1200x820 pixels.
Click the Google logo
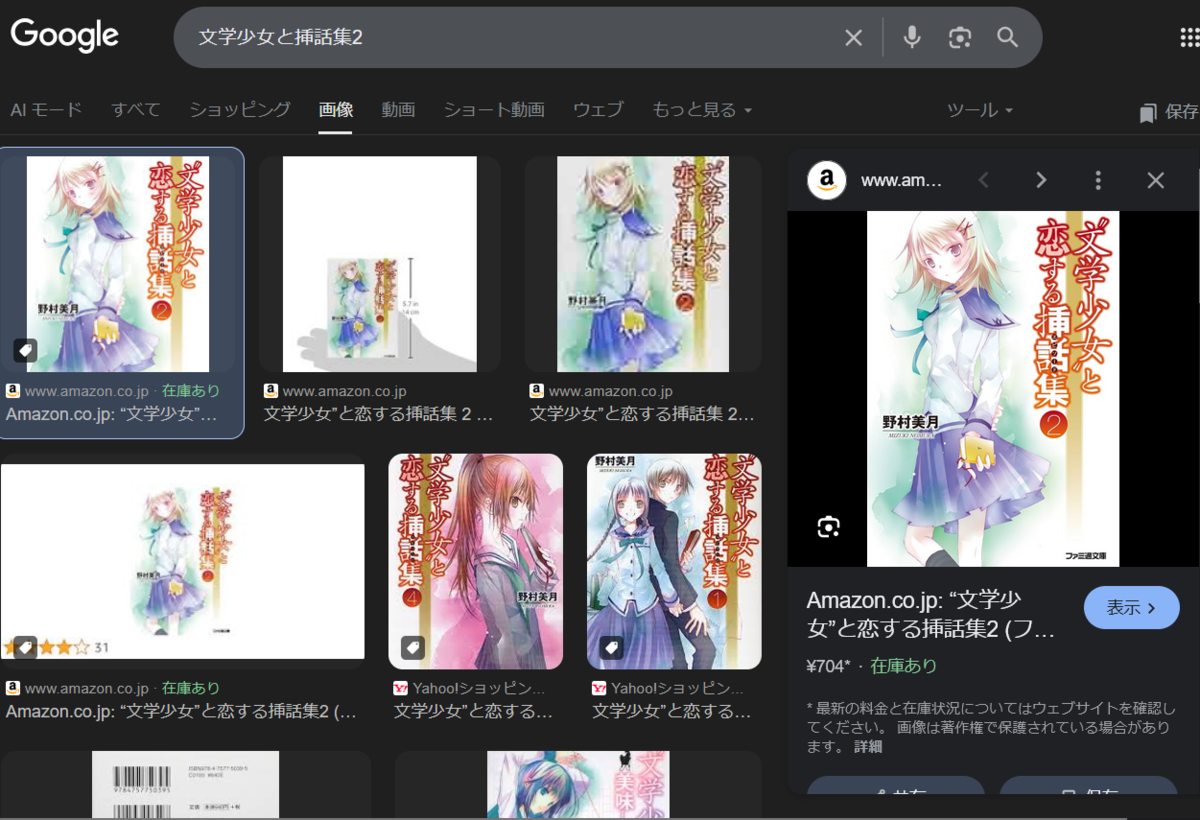coord(64,36)
